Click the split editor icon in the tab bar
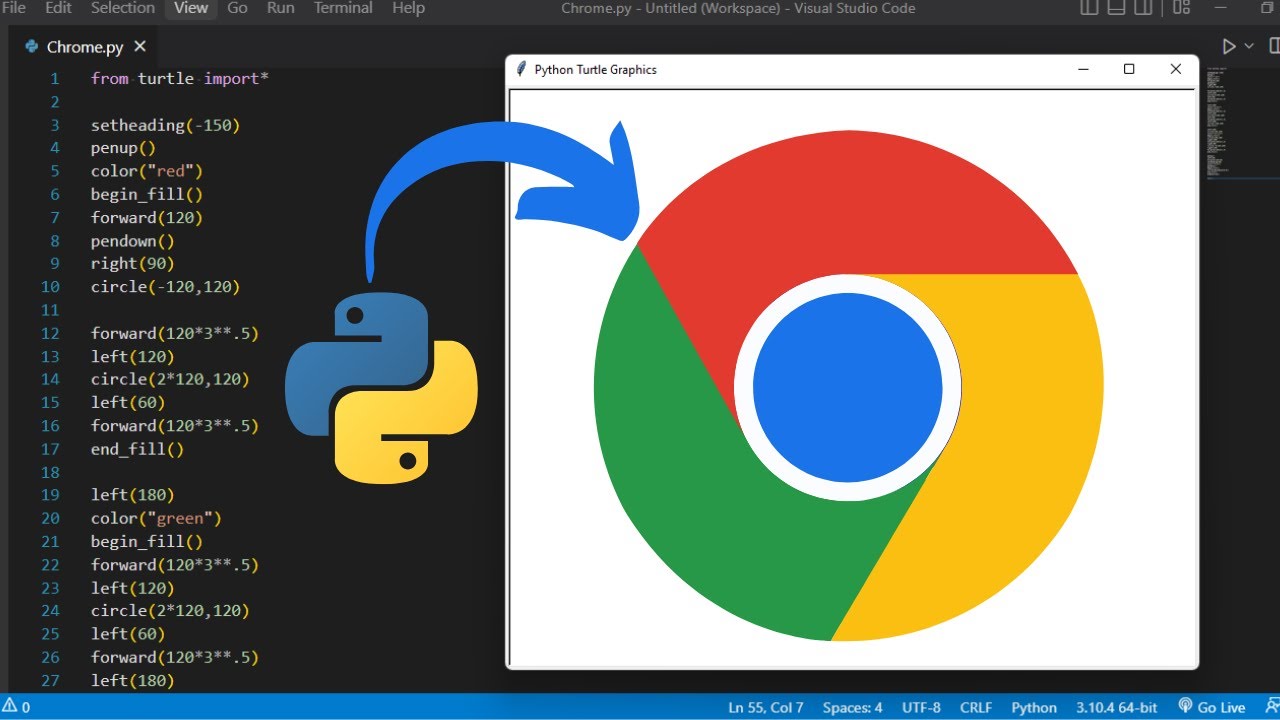The height and width of the screenshot is (720, 1280). 1274,46
